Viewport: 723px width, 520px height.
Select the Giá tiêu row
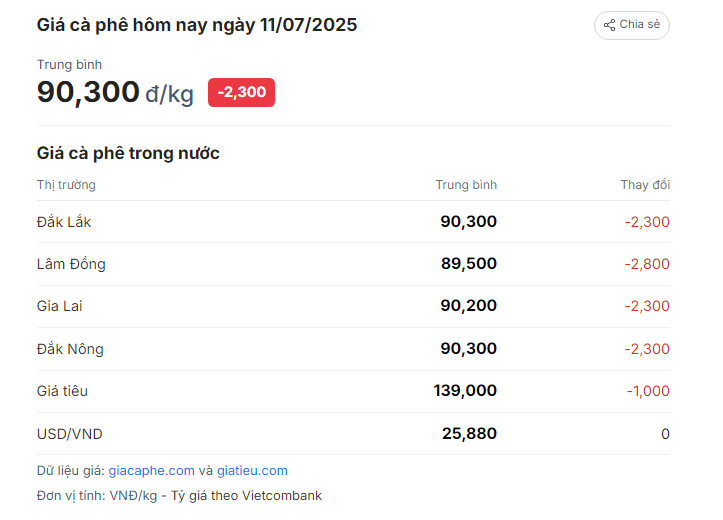[353, 391]
